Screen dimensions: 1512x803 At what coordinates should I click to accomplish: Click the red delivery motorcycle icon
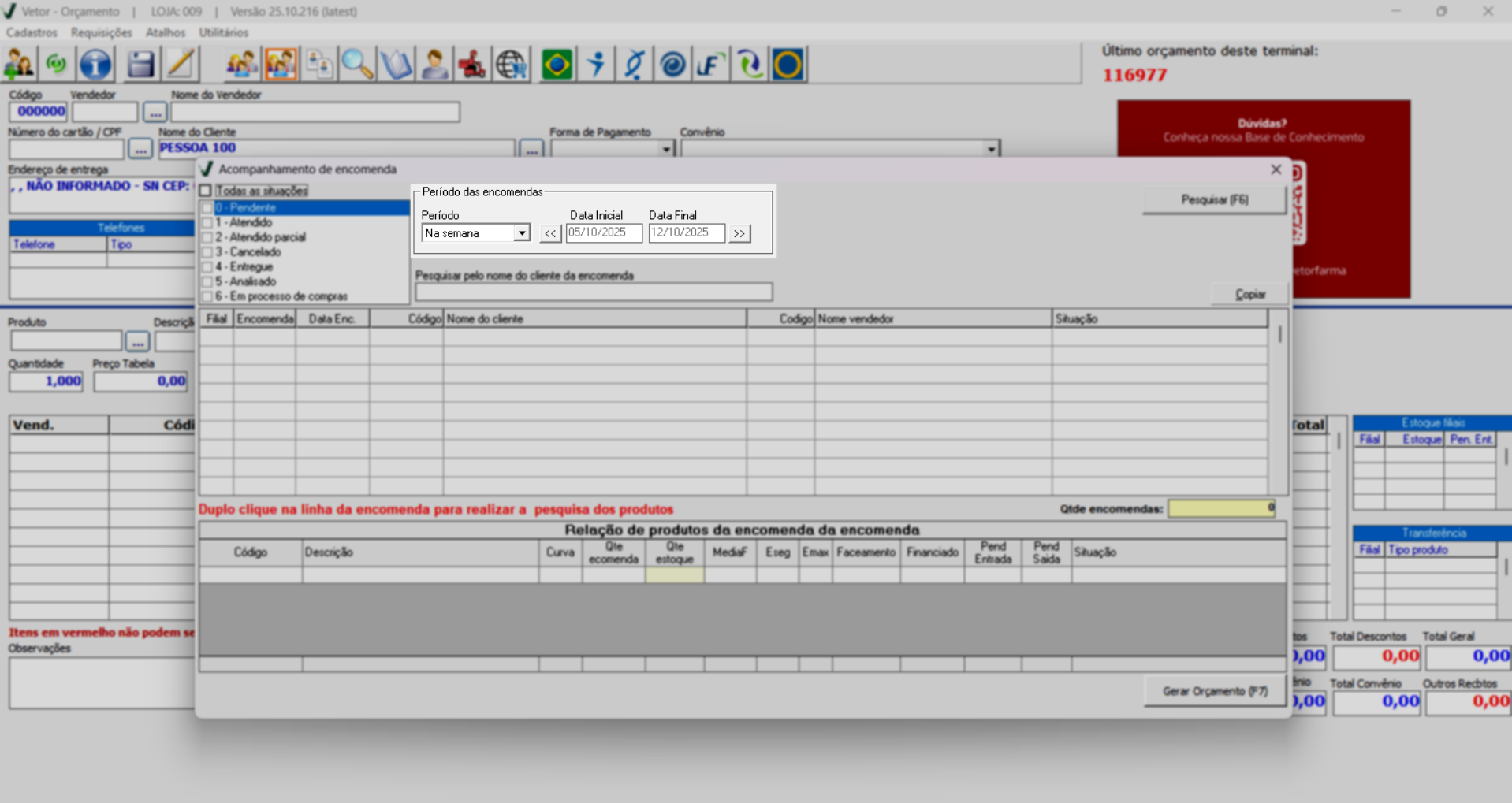[472, 65]
